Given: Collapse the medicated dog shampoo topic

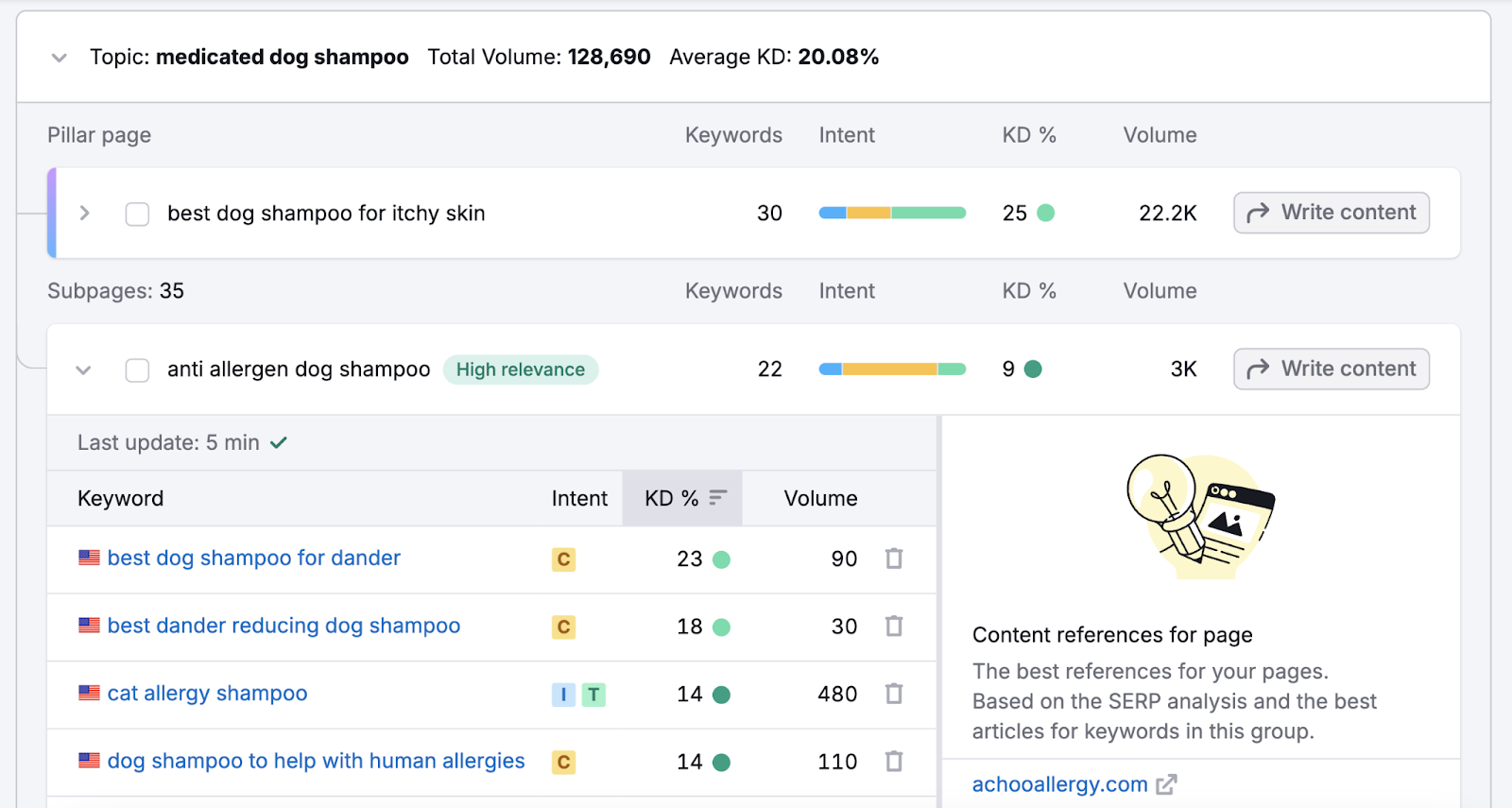Looking at the screenshot, I should [x=60, y=58].
